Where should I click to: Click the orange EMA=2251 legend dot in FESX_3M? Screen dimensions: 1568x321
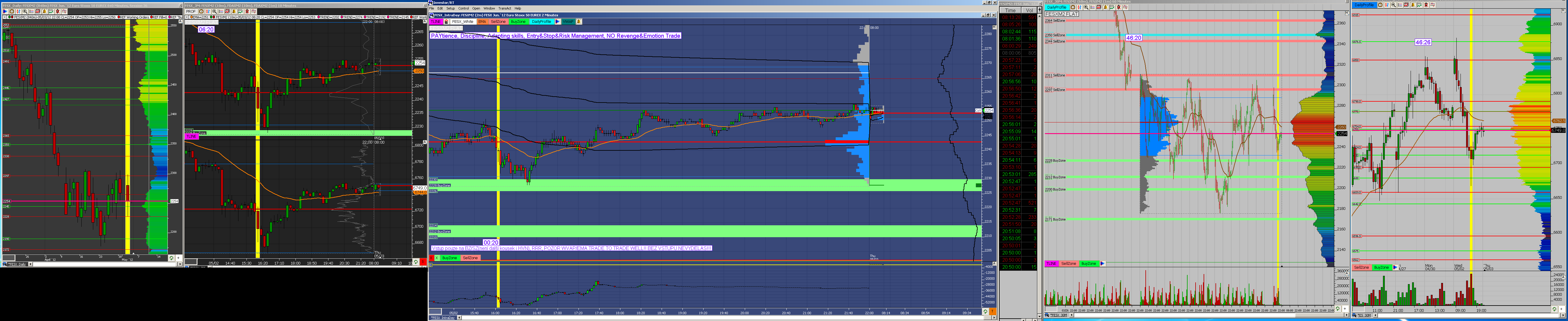[x=192, y=17]
